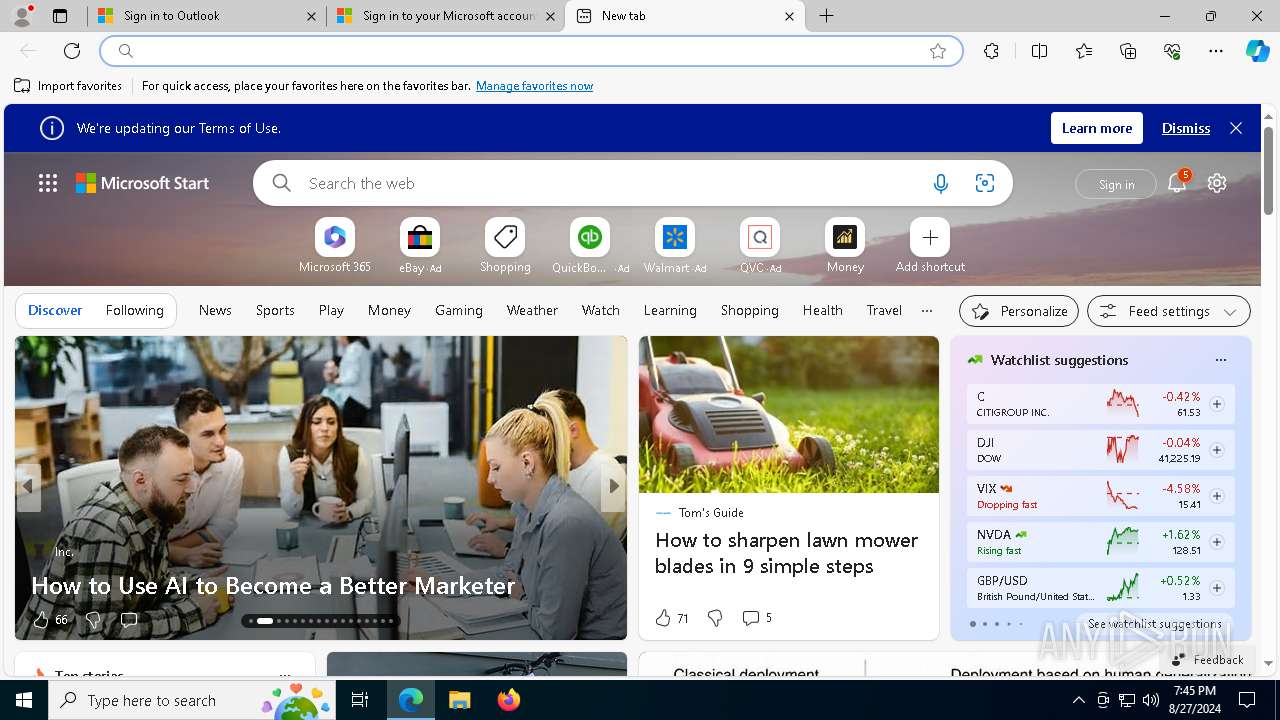Click the Sign in button
The width and height of the screenshot is (1280, 720).
tap(1116, 184)
